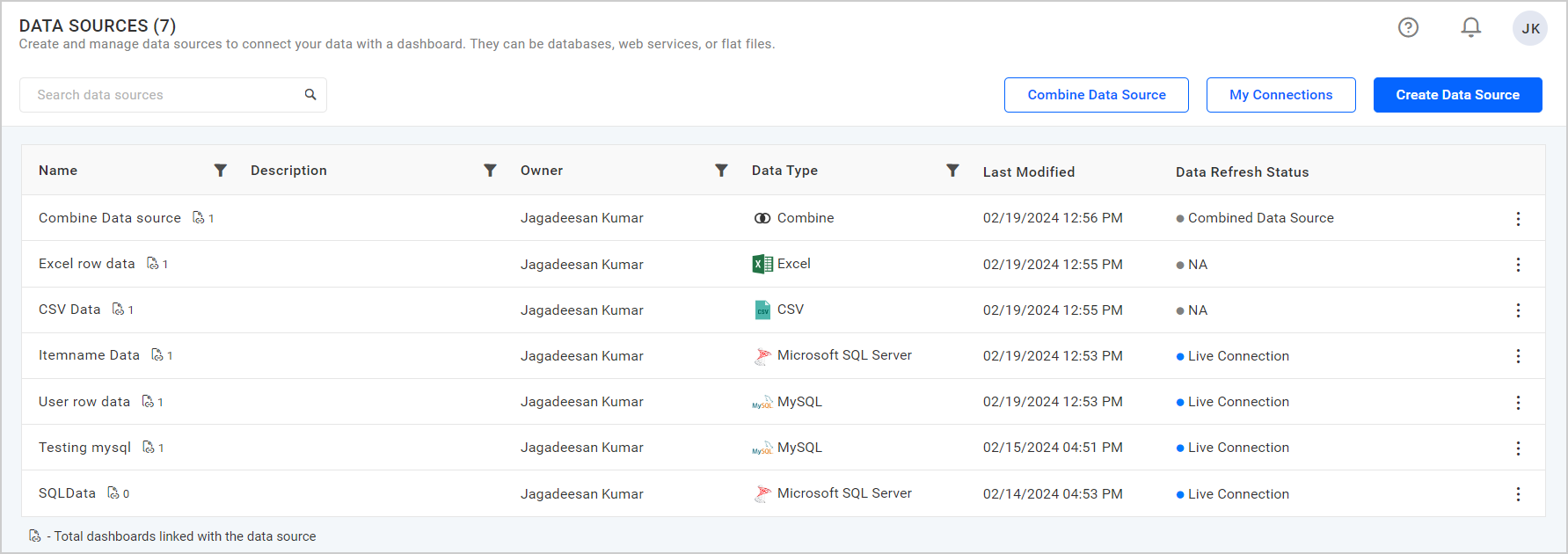Click the 02/15/2024 04:51 PM date

1053,447
